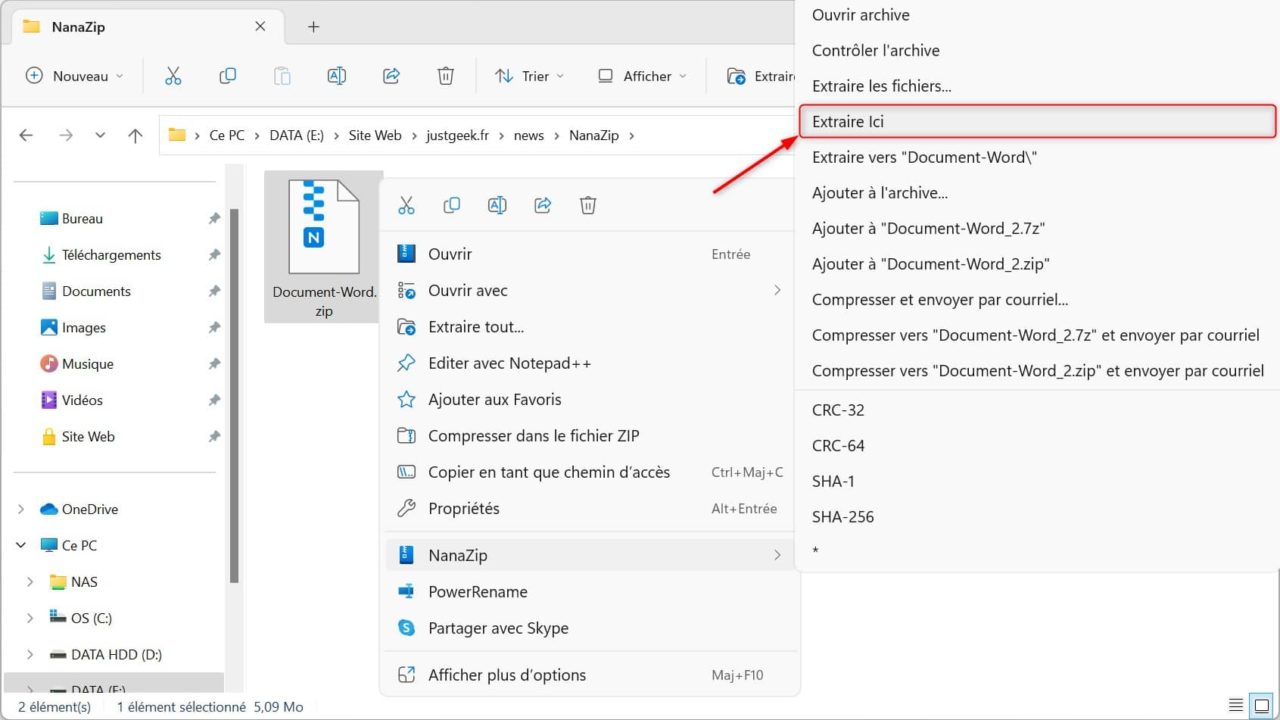Screen dimensions: 1280x720
Task: Click Ajouter à l'archive...
Action: 1037,193
